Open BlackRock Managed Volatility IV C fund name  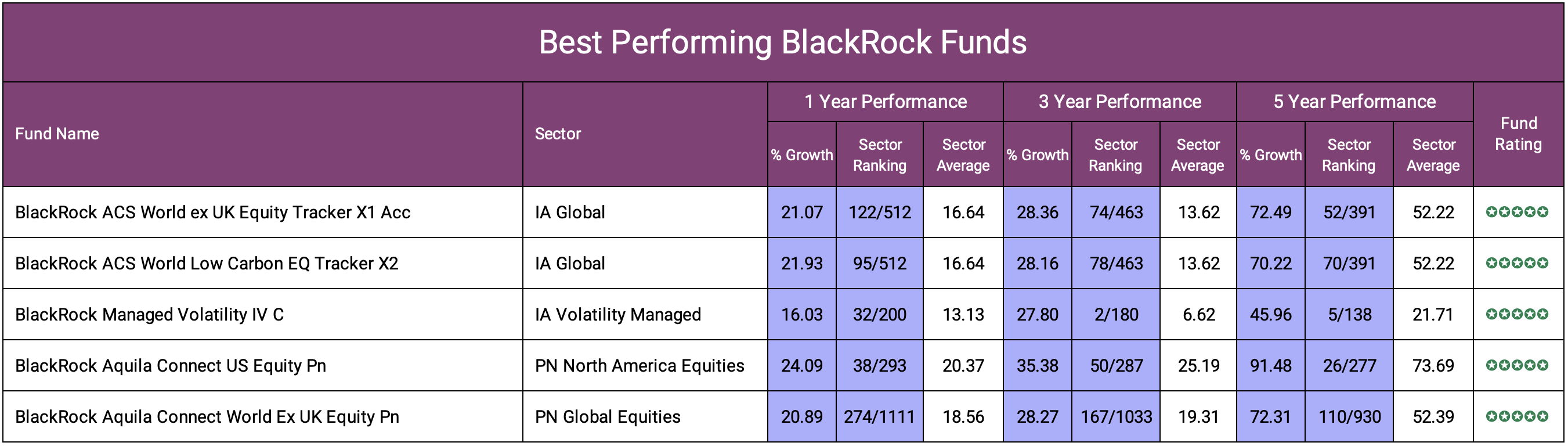point(150,314)
